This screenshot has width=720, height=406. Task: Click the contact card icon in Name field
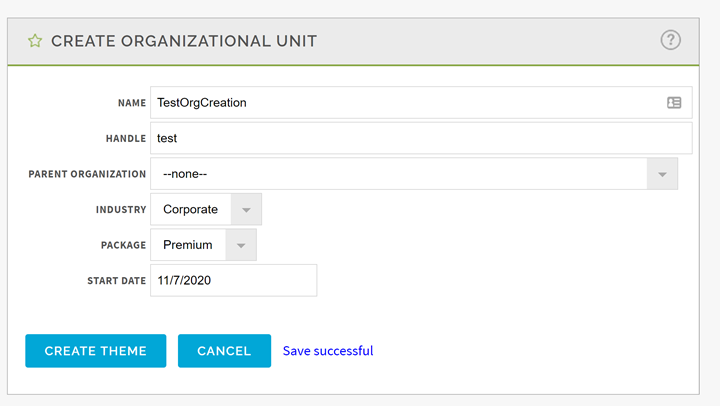(674, 102)
